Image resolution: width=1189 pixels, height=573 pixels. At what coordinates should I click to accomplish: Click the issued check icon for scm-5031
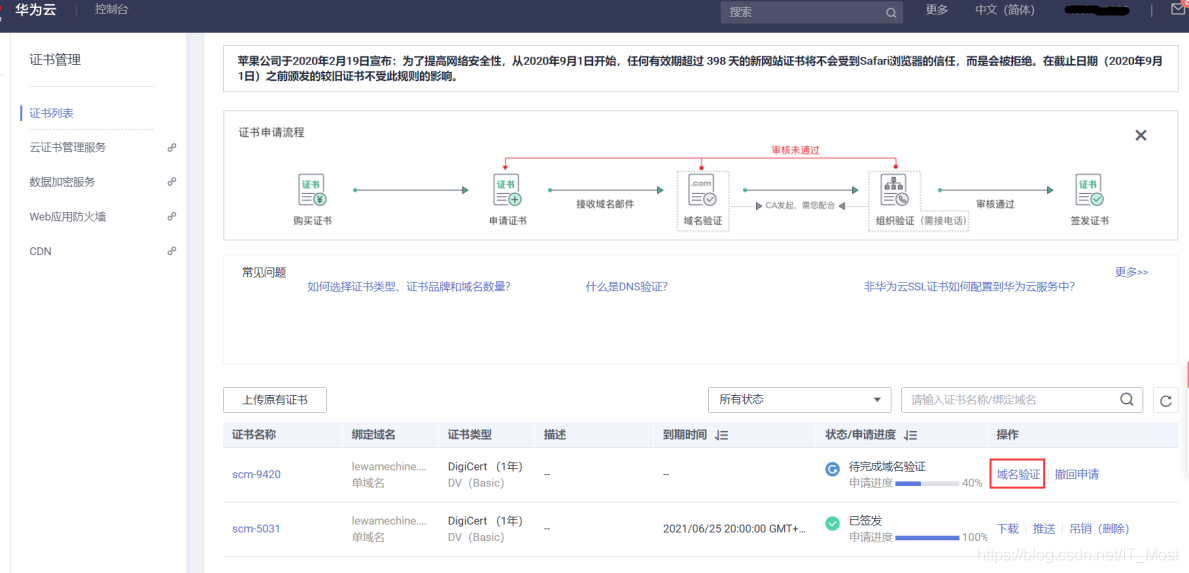[x=832, y=523]
